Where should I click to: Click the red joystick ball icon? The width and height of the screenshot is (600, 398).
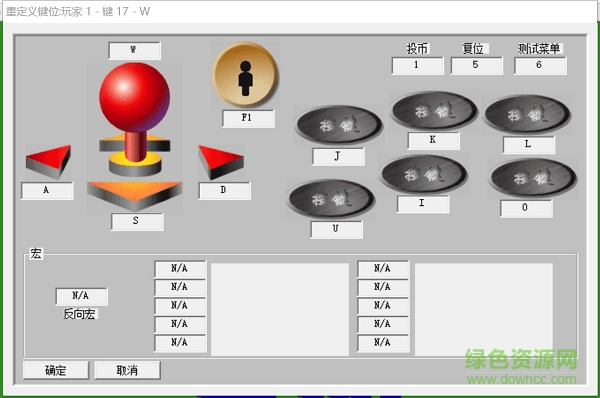pyautogui.click(x=134, y=98)
